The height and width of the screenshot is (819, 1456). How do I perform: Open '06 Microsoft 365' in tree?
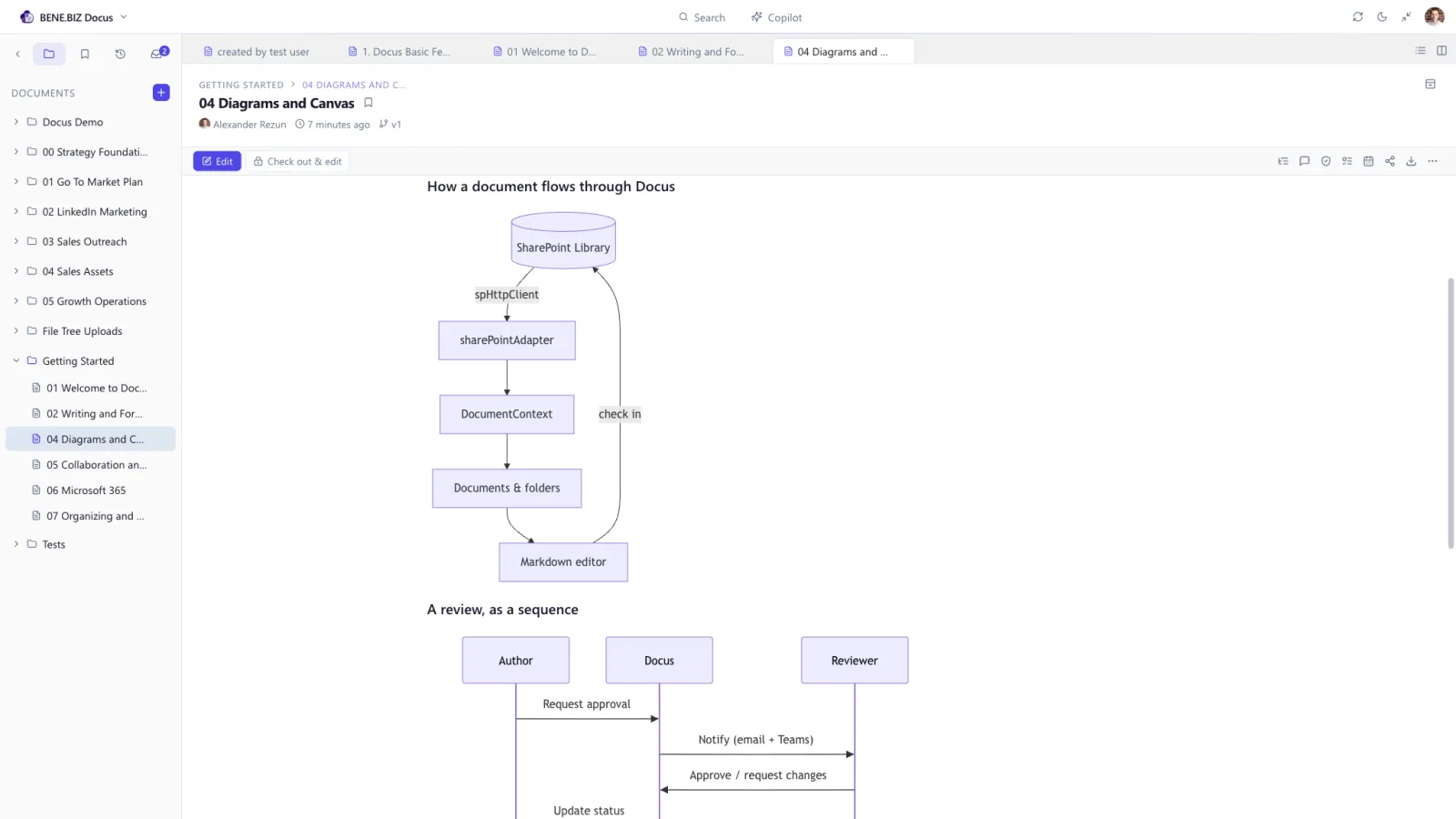90,490
